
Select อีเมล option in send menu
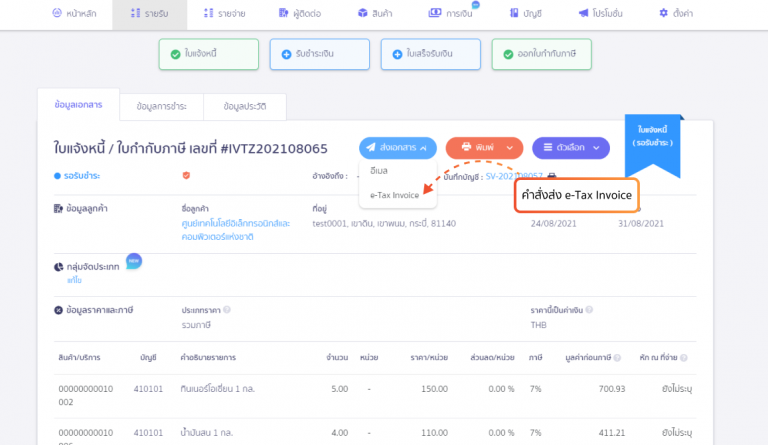(380, 171)
